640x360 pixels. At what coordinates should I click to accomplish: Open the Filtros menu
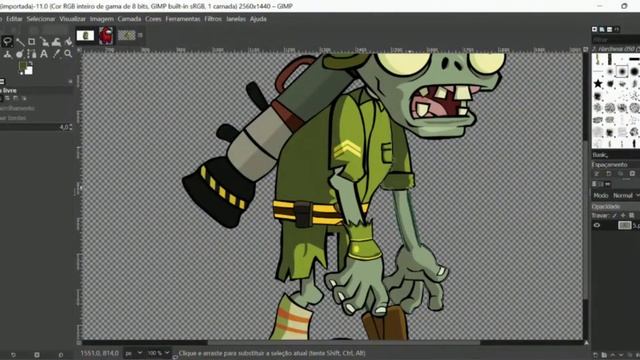(213, 19)
